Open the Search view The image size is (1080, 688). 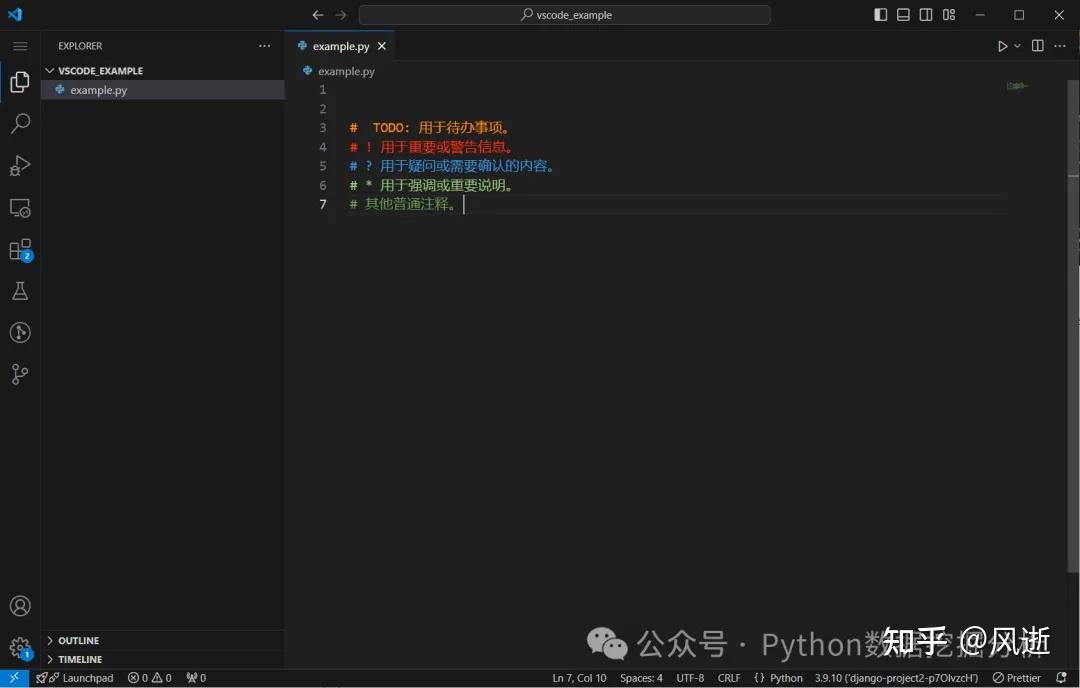(20, 124)
